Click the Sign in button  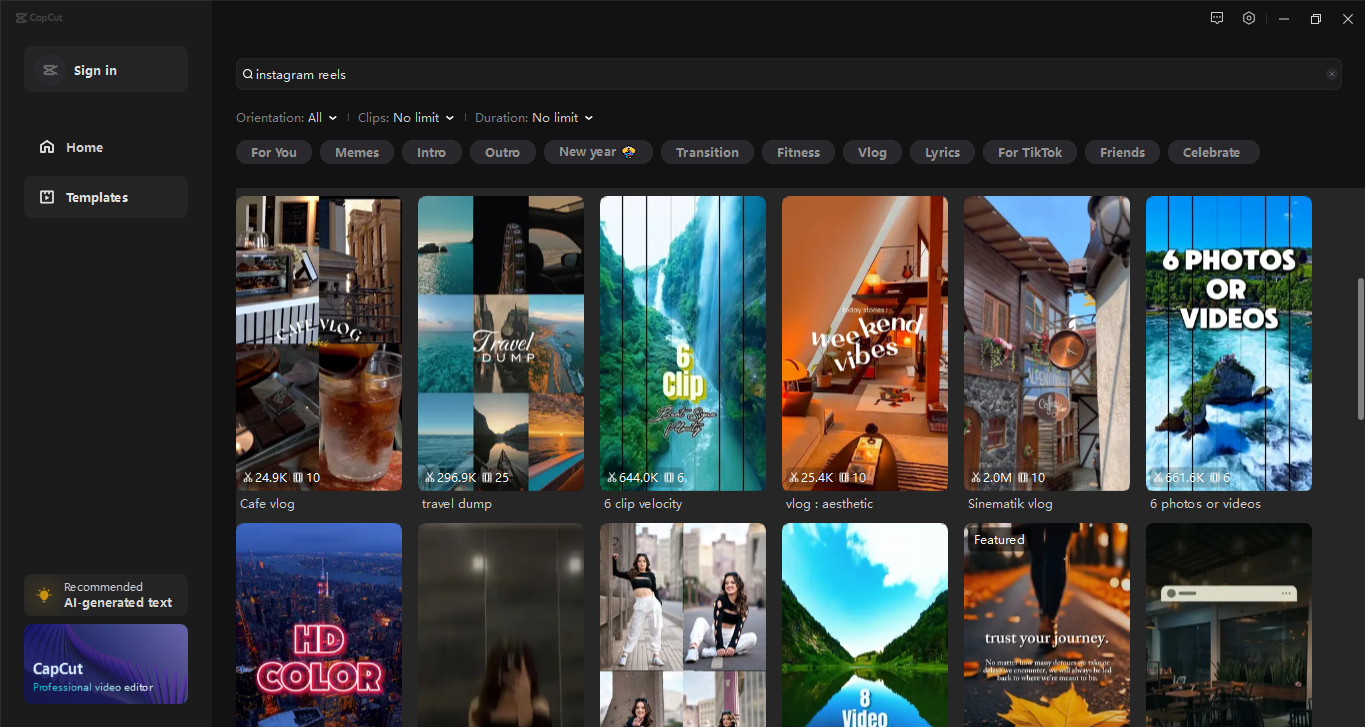click(x=95, y=69)
